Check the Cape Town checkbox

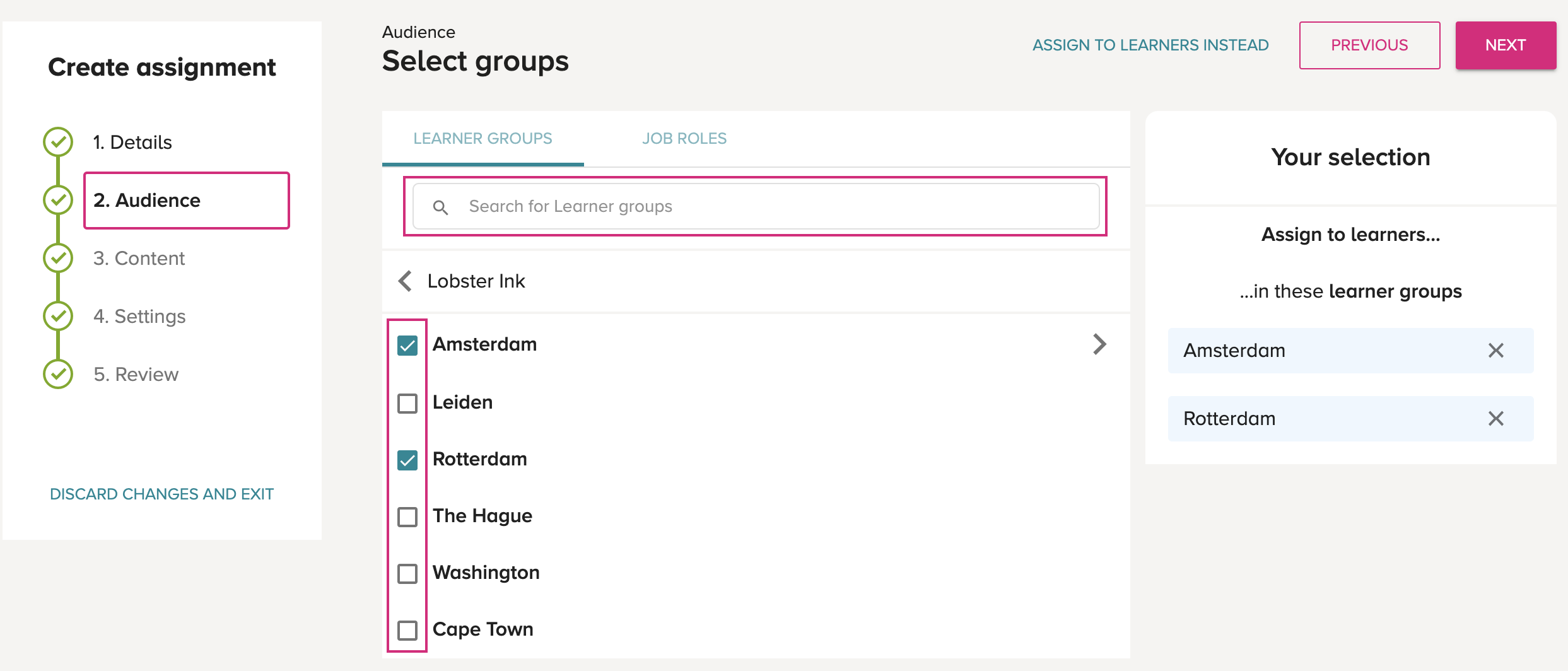pyautogui.click(x=407, y=631)
